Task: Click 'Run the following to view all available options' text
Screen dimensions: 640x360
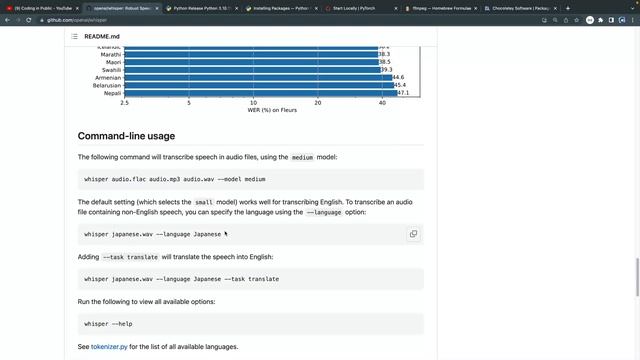Action: pos(146,302)
